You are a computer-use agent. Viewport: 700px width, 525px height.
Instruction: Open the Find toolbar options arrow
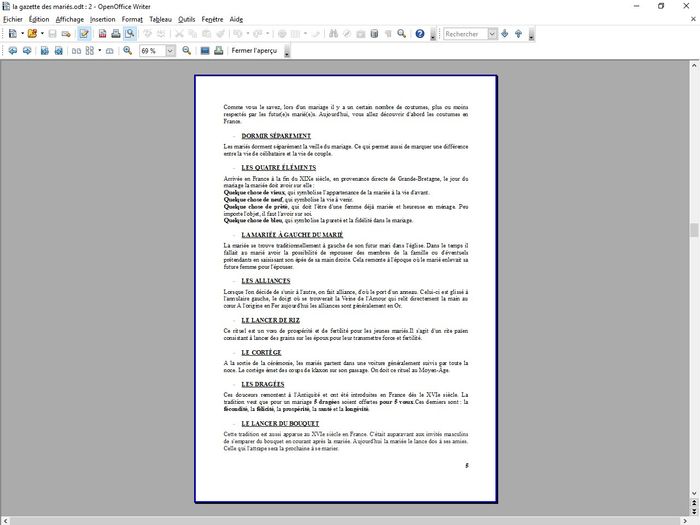point(531,34)
